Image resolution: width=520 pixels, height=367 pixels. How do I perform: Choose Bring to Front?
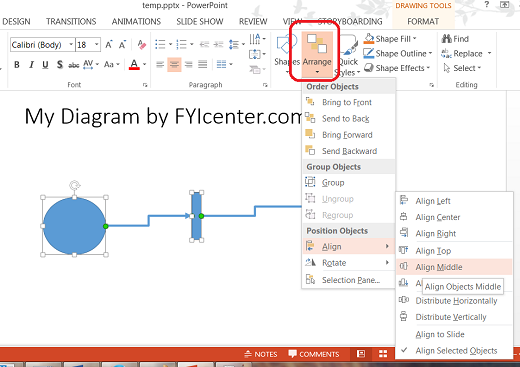coord(348,102)
